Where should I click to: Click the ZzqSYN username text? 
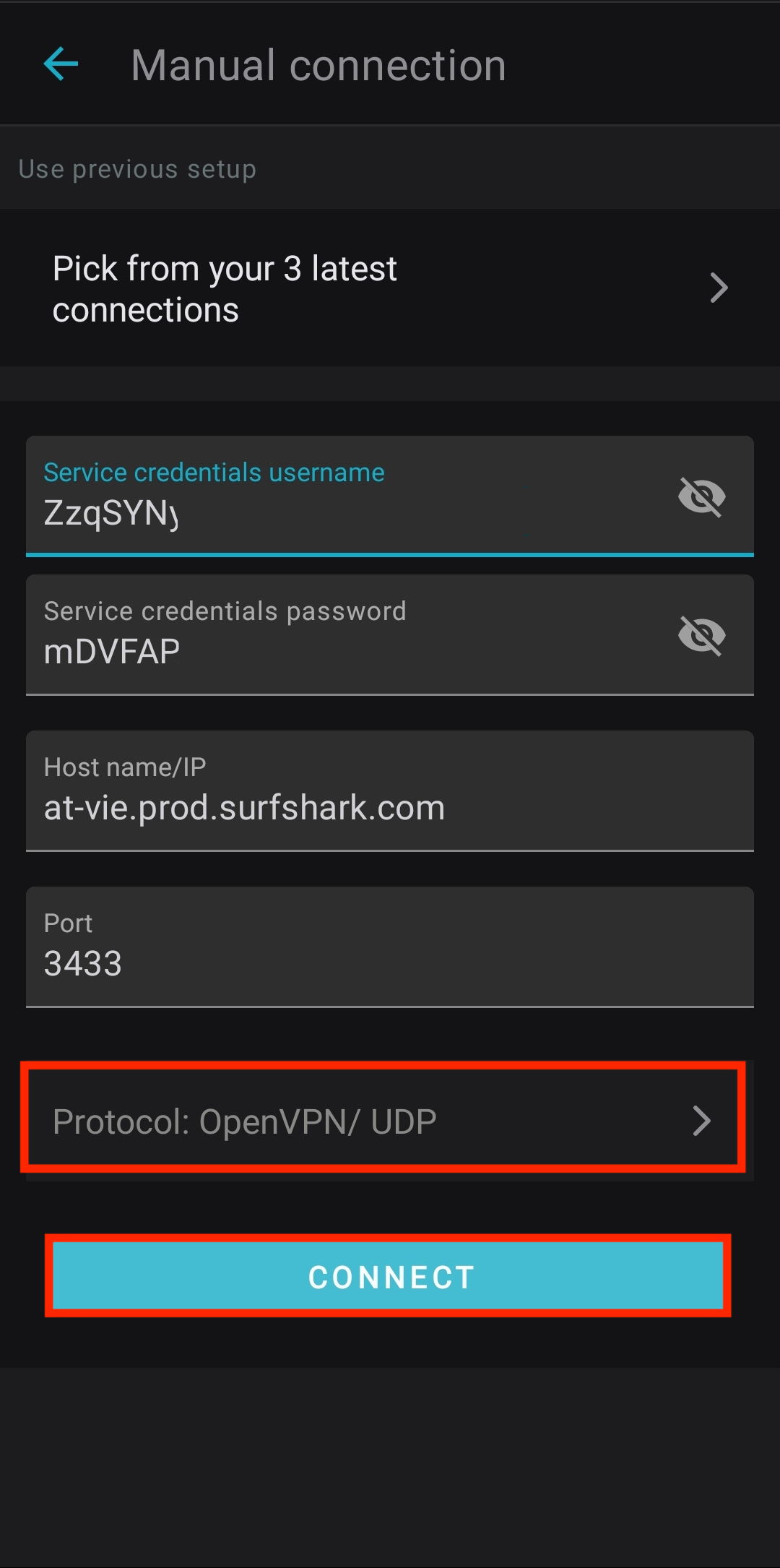point(110,513)
